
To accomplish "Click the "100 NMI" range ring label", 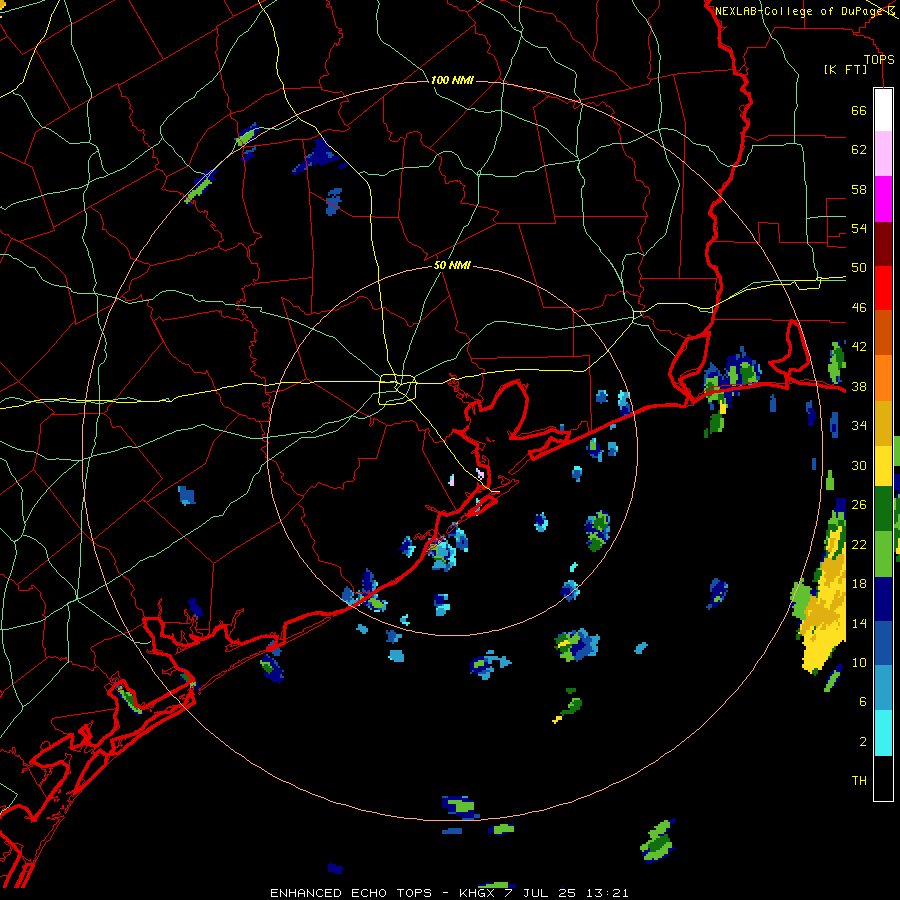I will [x=452, y=80].
